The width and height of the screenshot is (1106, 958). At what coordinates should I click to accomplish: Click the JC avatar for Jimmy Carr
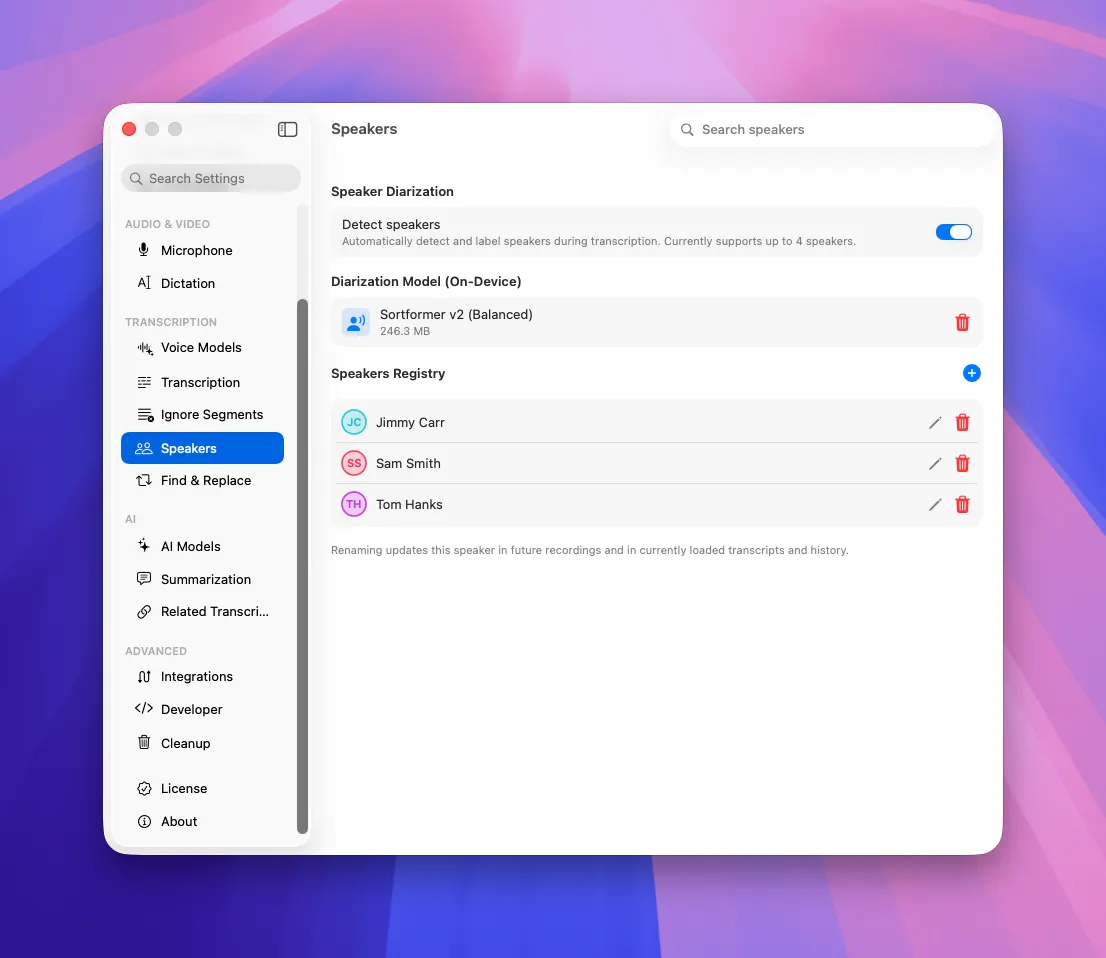click(354, 422)
